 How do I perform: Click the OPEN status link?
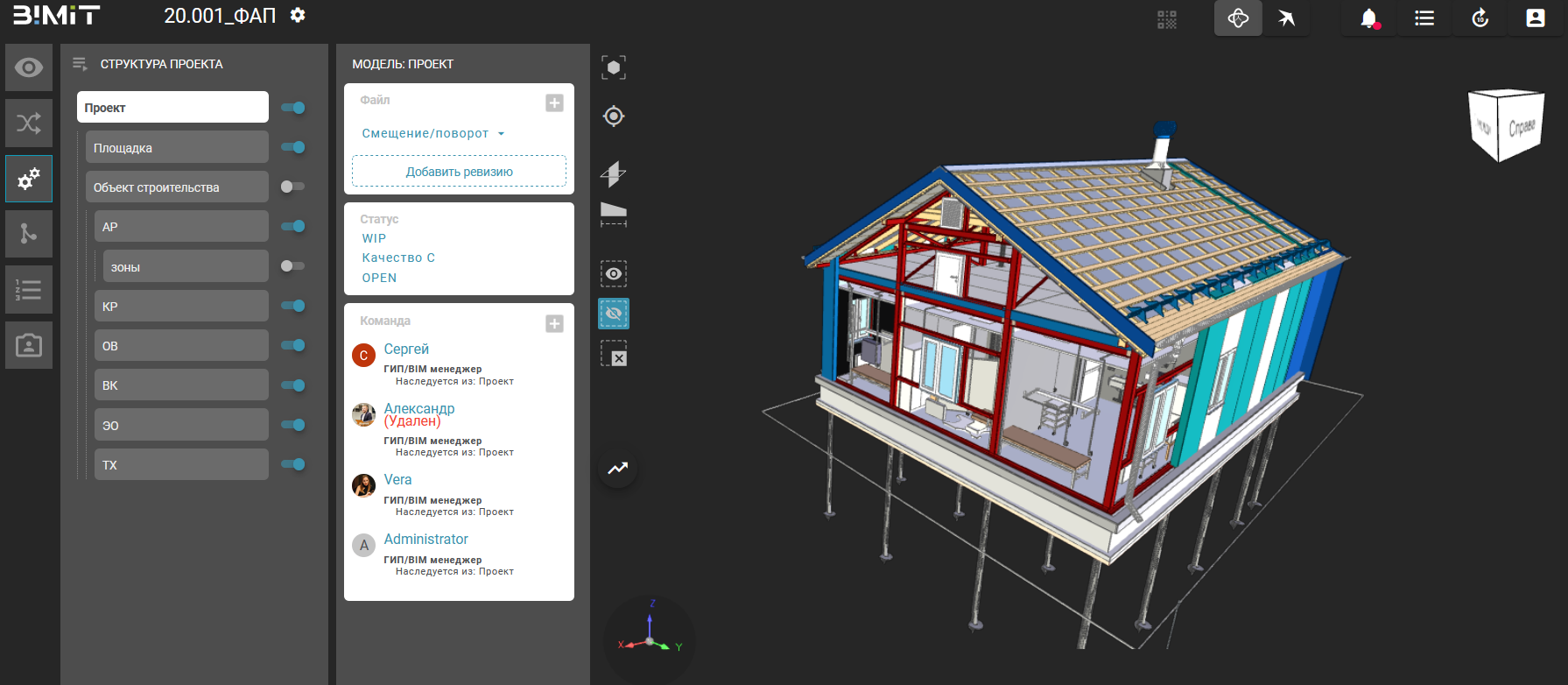coord(379,278)
